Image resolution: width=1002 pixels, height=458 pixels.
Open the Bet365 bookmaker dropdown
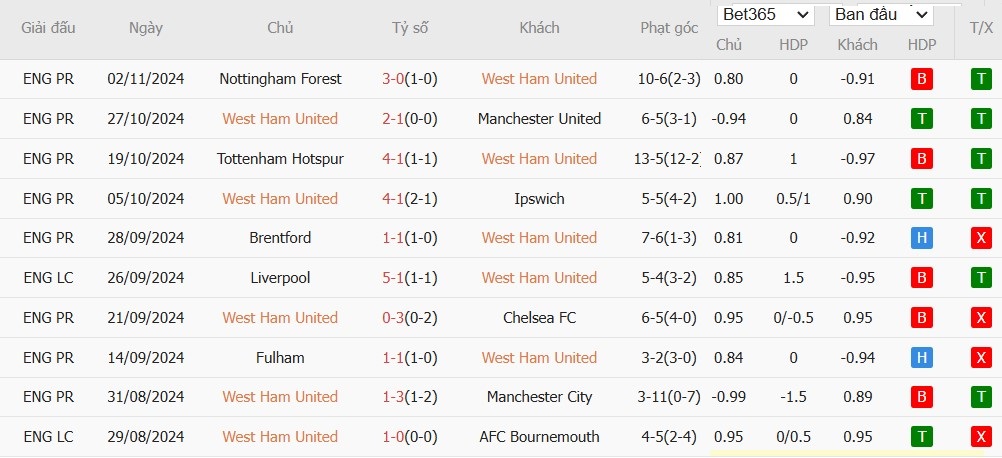[766, 15]
